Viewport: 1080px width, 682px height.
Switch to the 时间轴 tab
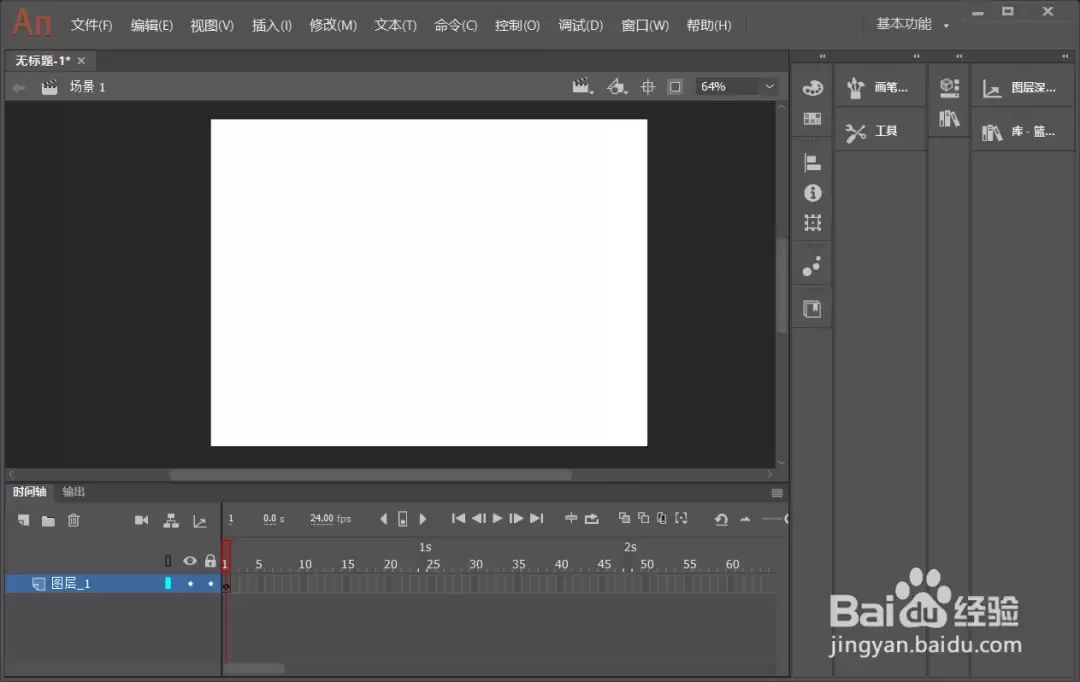pyautogui.click(x=30, y=492)
